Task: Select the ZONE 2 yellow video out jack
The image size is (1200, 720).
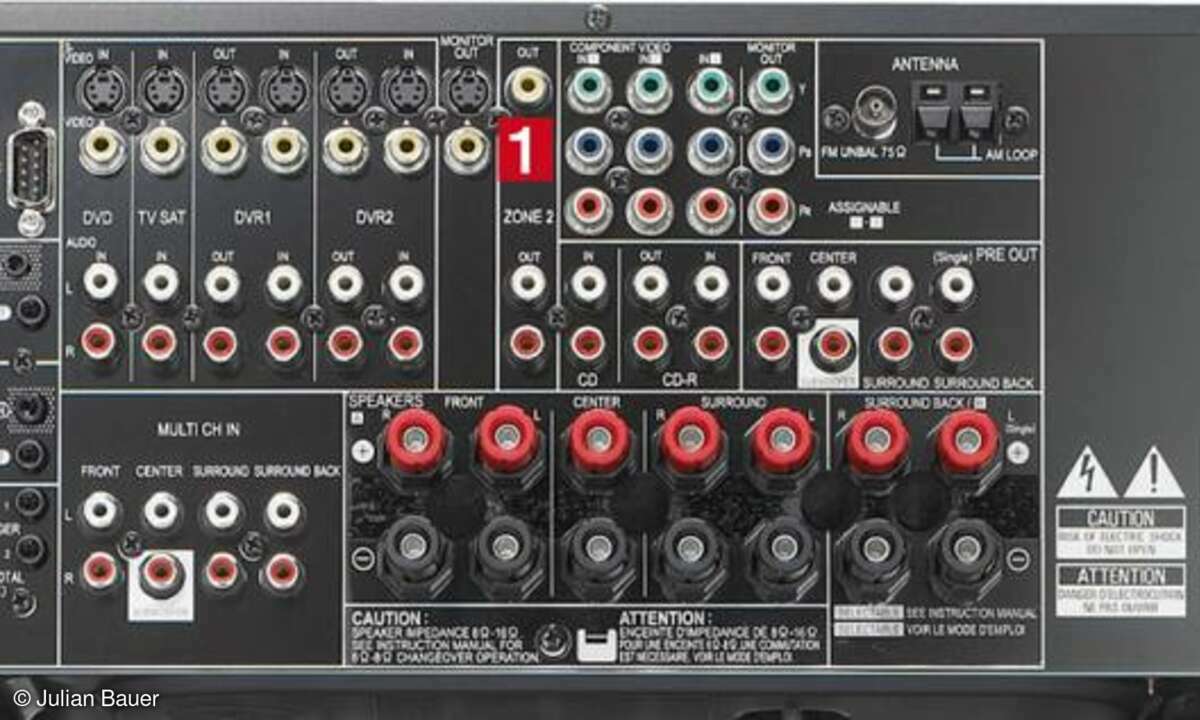Action: click(527, 88)
